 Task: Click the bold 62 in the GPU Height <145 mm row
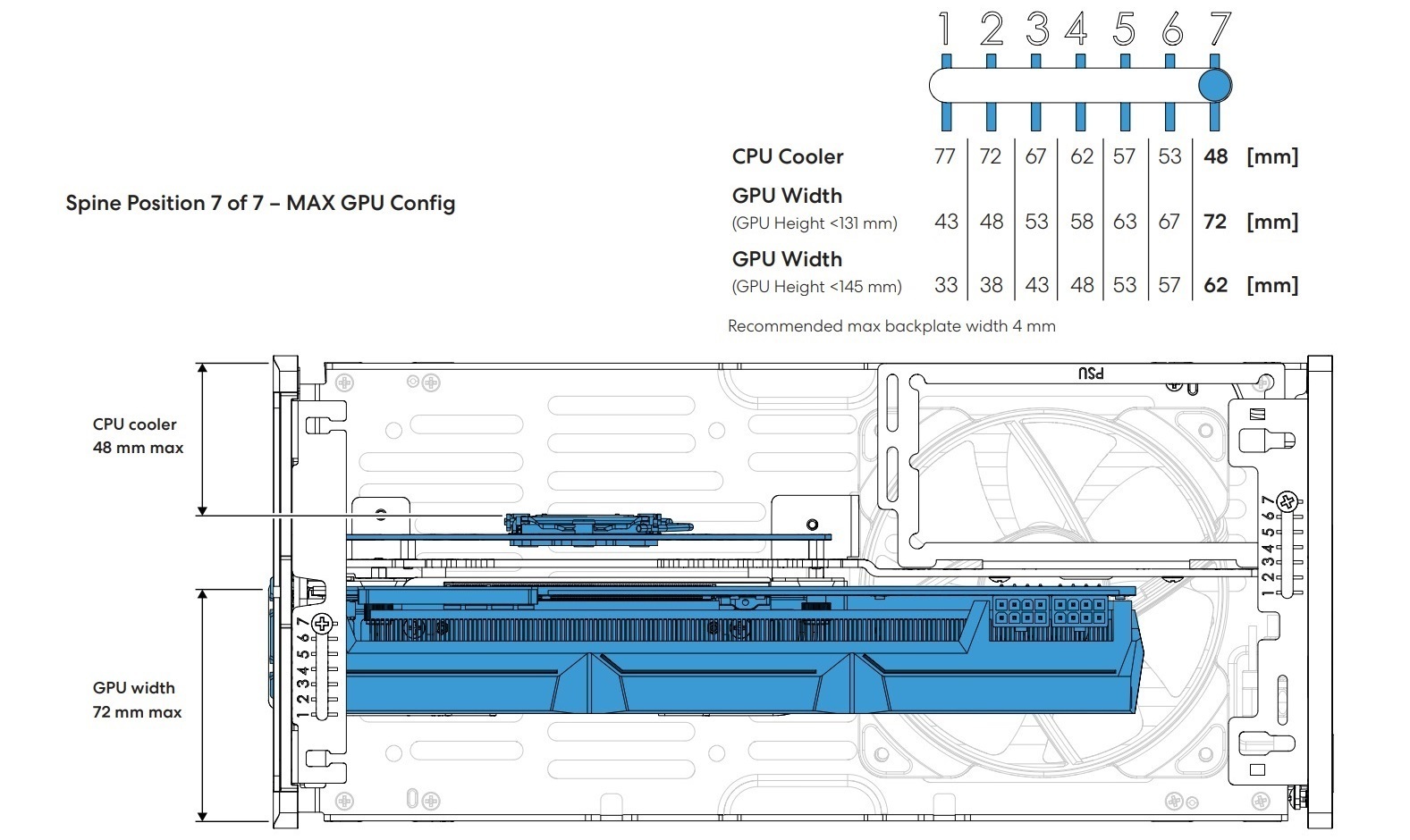[x=1215, y=285]
